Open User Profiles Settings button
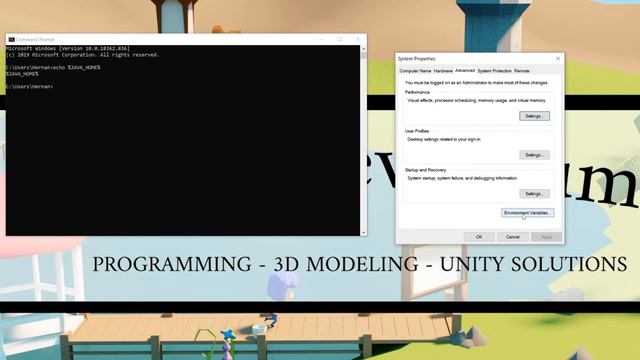Screen dimensions: 640x360 pyautogui.click(x=534, y=155)
